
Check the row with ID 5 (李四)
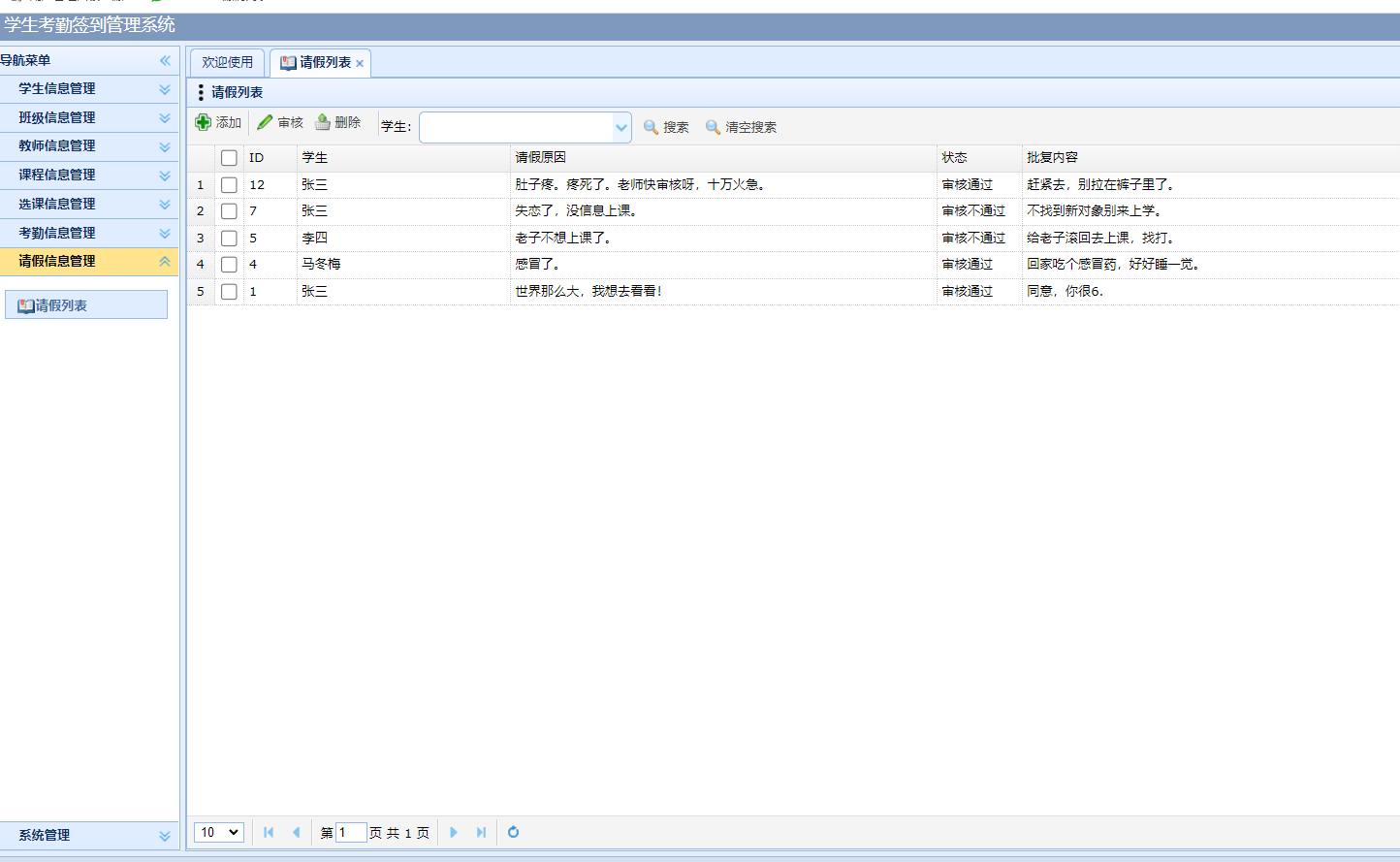pos(229,238)
